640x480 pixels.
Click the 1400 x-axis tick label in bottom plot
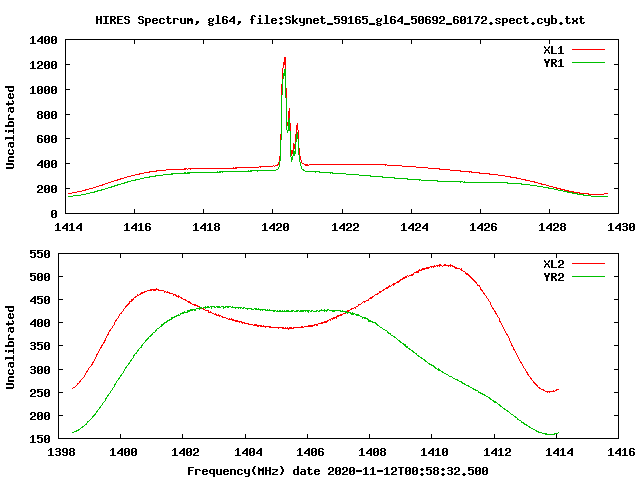tap(123, 452)
